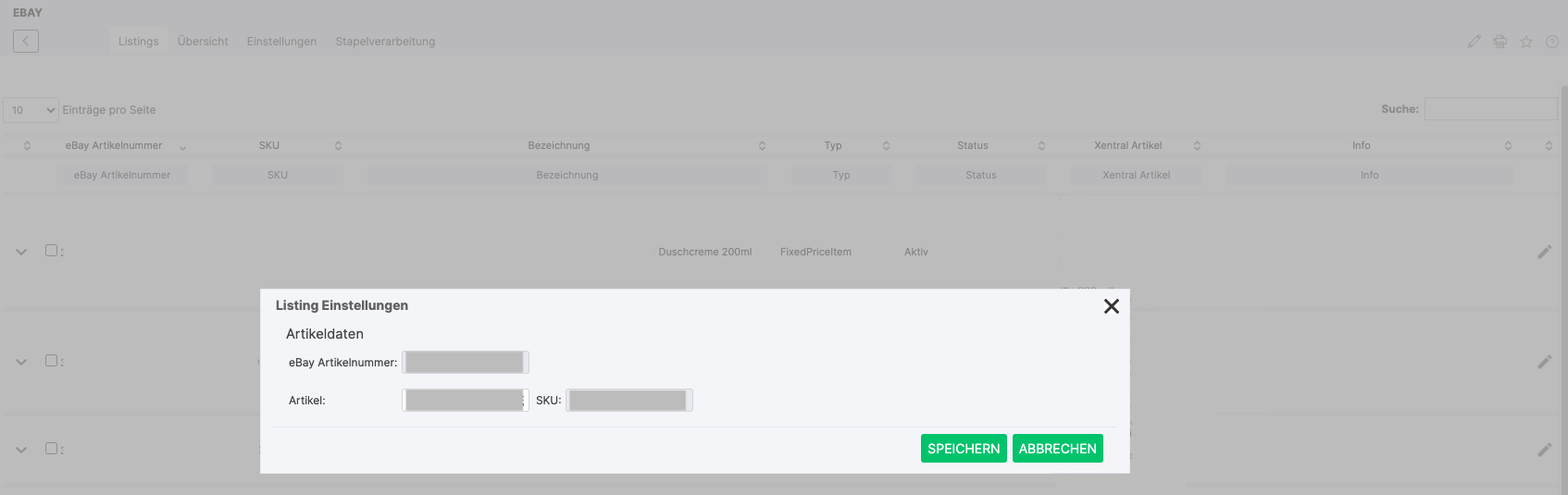Click the pencil edit icon in top toolbar
The image size is (1568, 495).
click(1475, 42)
